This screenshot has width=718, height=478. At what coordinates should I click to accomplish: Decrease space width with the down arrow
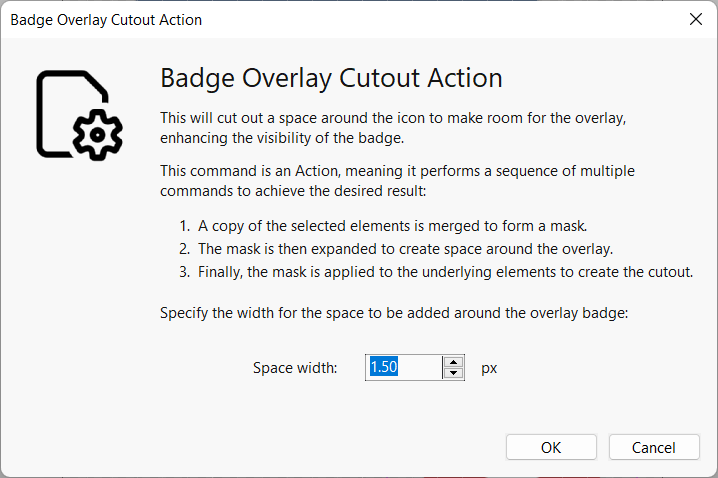tap(454, 374)
